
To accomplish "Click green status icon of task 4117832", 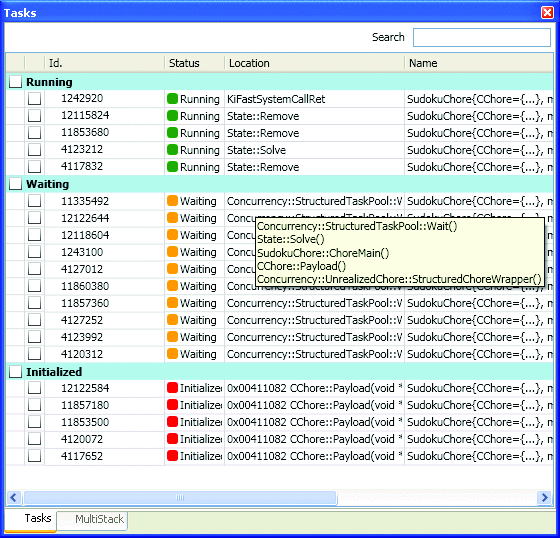I will pyautogui.click(x=172, y=167).
